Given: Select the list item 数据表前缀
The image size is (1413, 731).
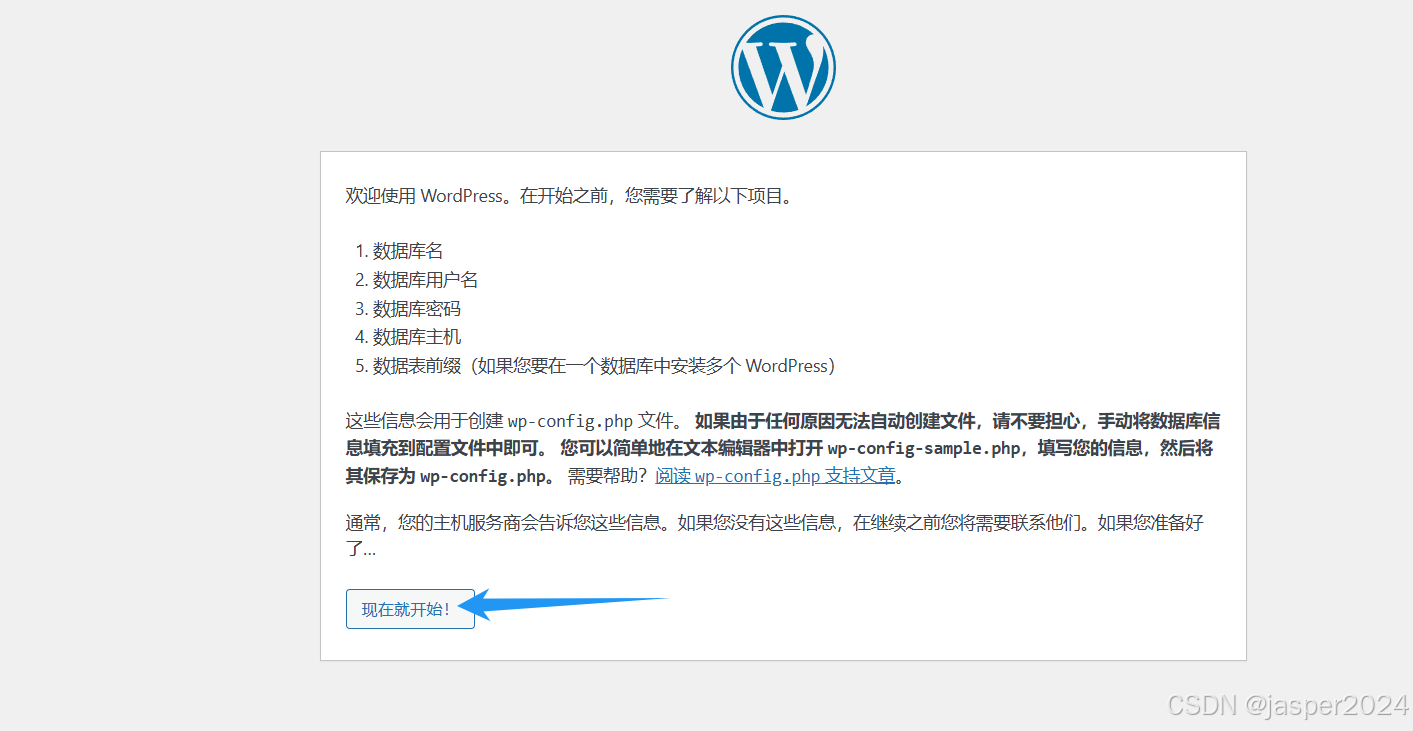Looking at the screenshot, I should tap(604, 366).
